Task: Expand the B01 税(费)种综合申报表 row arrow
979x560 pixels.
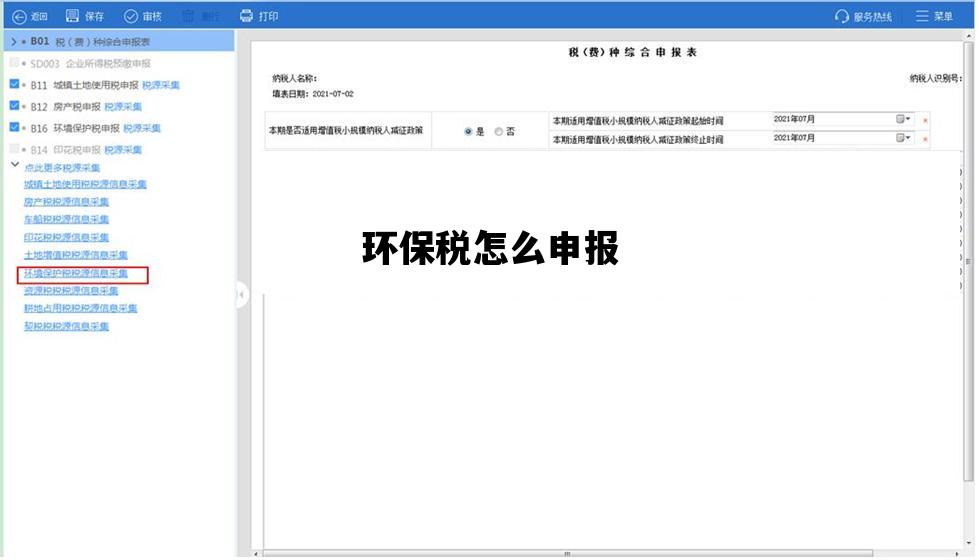Action: (14, 42)
